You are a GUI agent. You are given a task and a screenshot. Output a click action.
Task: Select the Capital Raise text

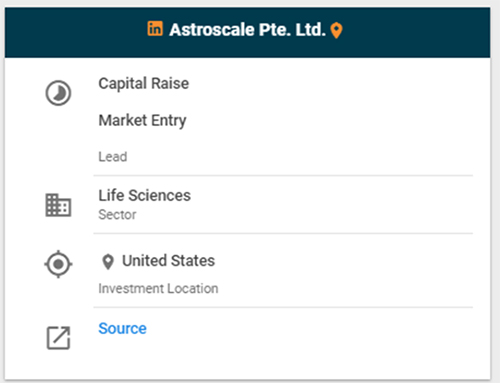pos(144,83)
